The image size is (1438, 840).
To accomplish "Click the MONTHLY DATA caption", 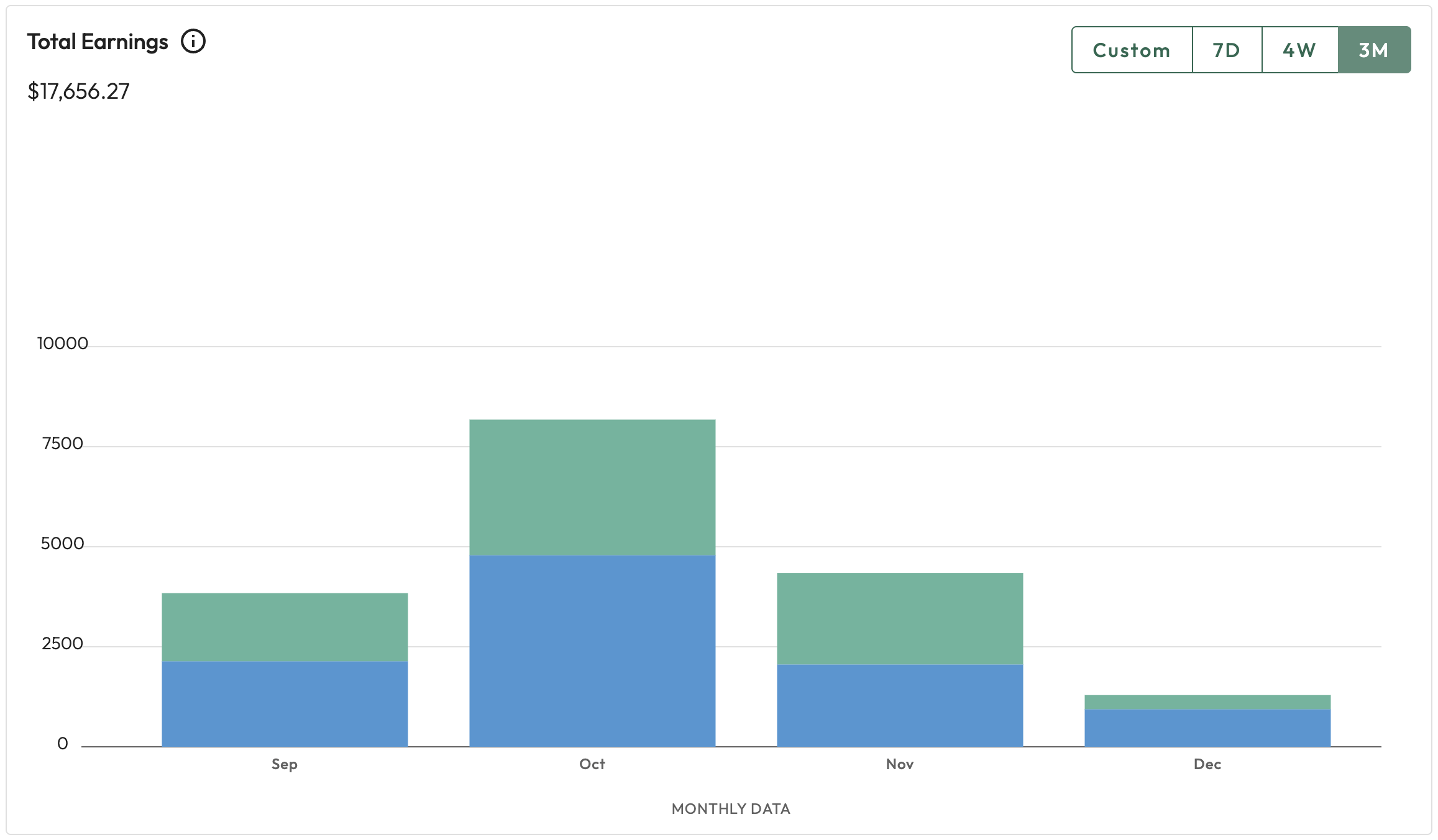I will [731, 808].
